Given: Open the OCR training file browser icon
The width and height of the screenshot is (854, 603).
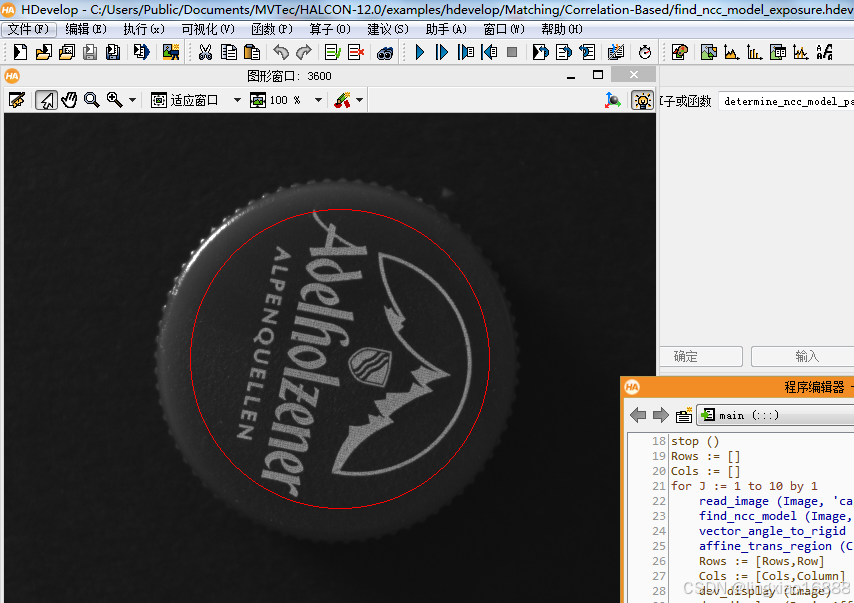Looking at the screenshot, I should [825, 52].
